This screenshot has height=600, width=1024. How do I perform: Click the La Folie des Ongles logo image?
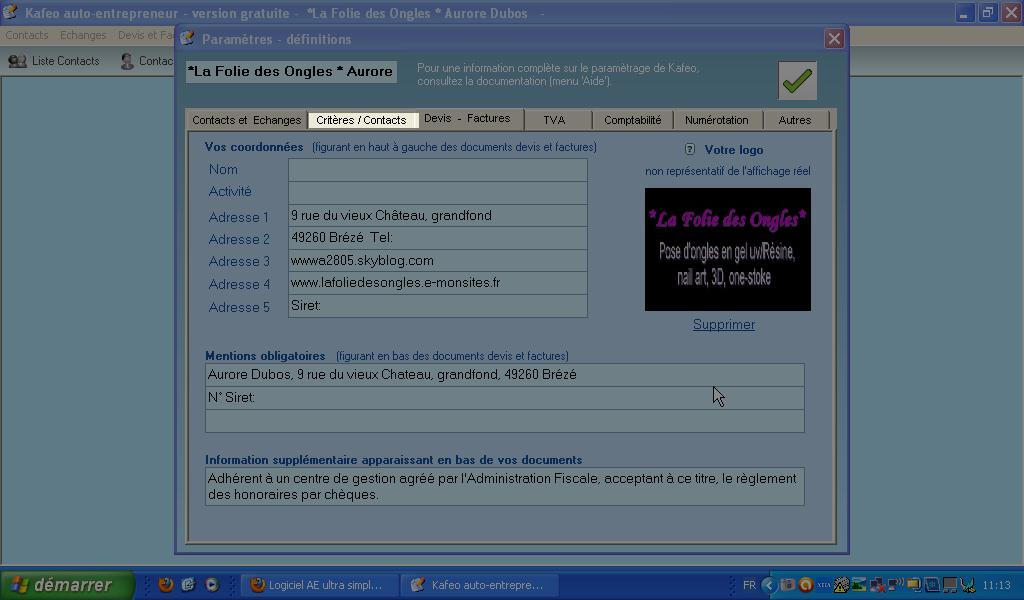click(x=727, y=249)
